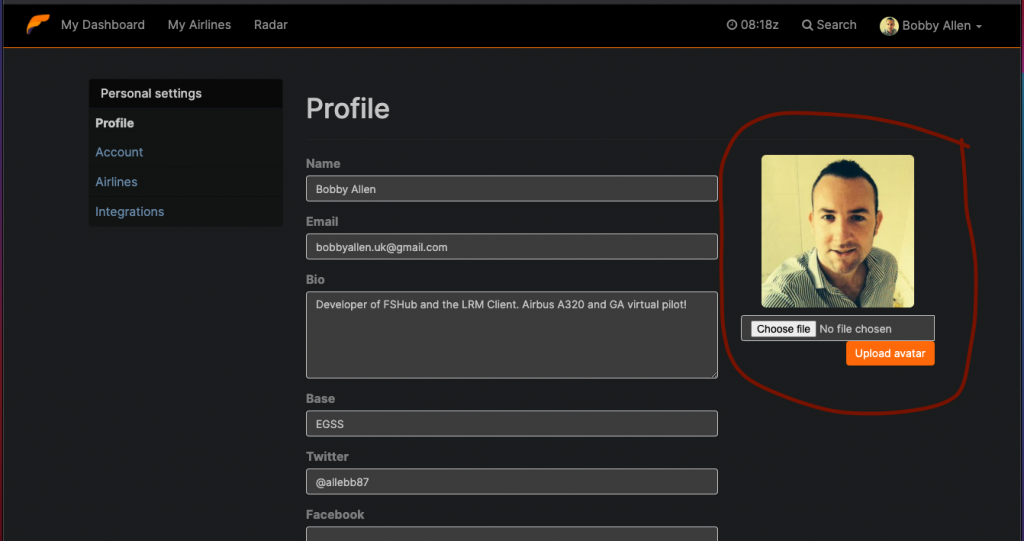Click the orange FSHub wing logo
Viewport: 1024px width, 541px height.
[38, 24]
